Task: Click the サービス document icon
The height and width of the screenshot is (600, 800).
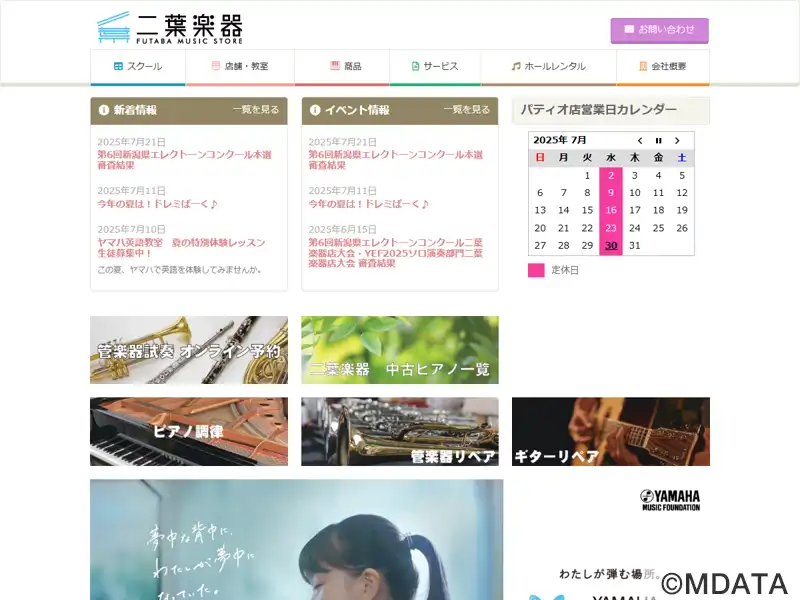Action: [x=415, y=66]
